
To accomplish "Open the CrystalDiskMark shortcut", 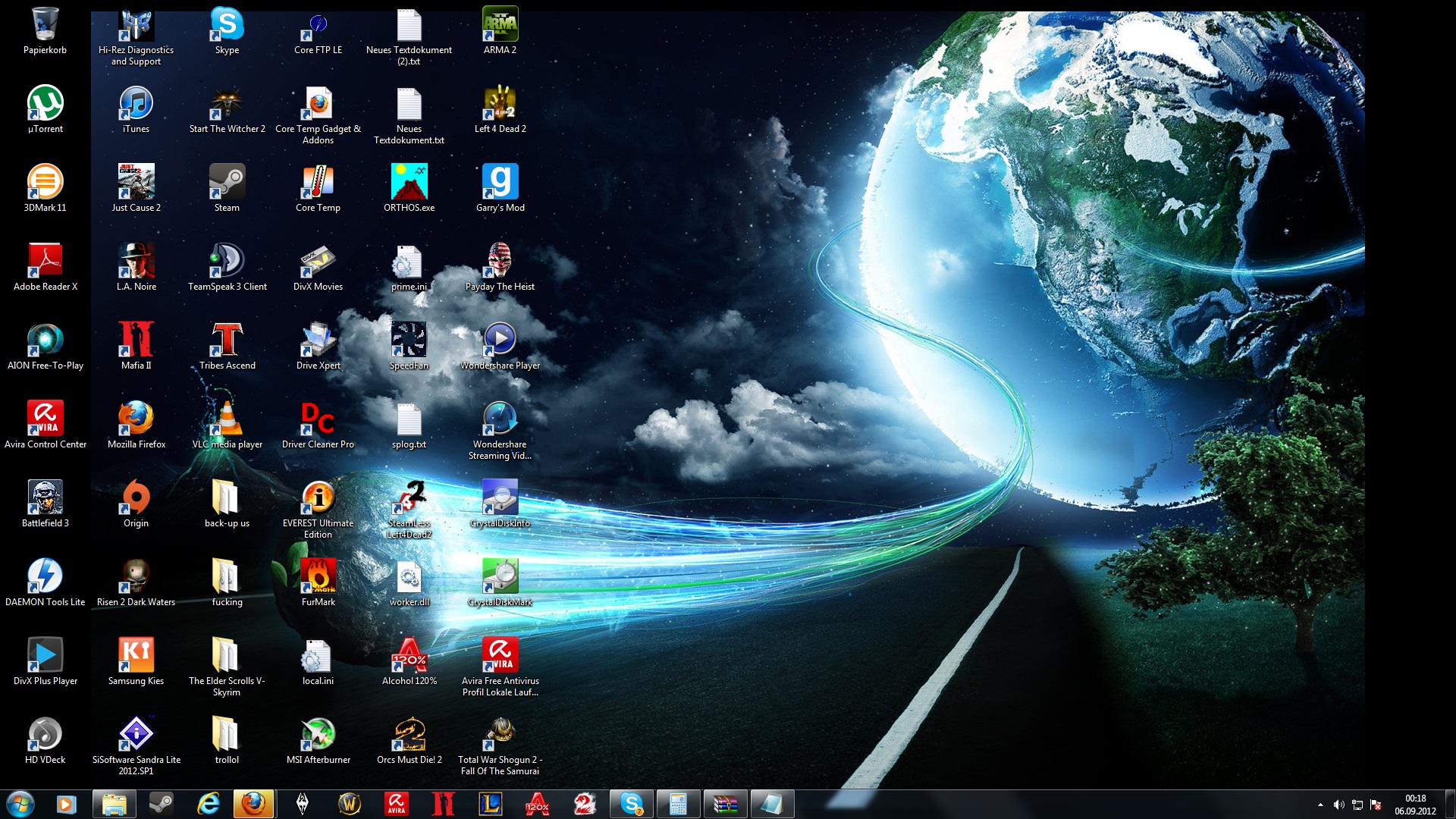I will [x=500, y=582].
